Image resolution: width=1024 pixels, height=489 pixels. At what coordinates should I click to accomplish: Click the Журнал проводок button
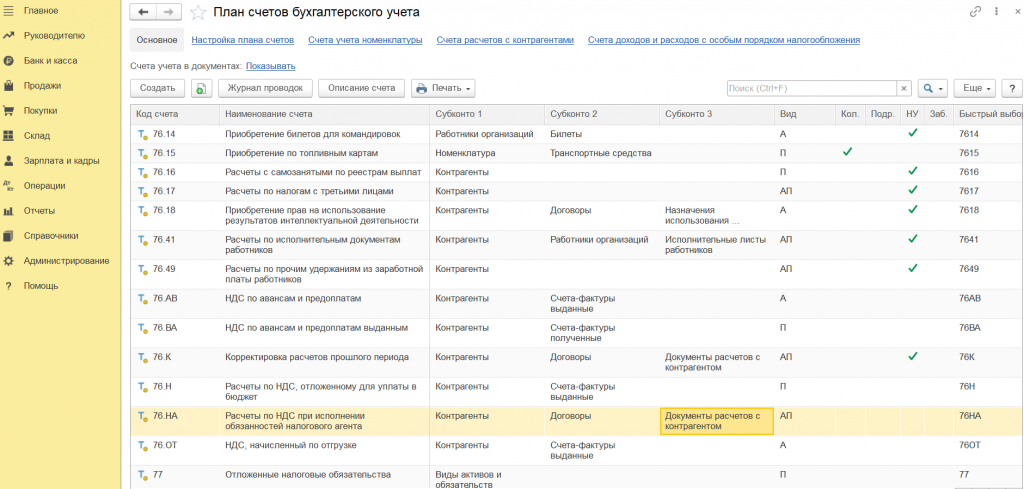pyautogui.click(x=265, y=89)
